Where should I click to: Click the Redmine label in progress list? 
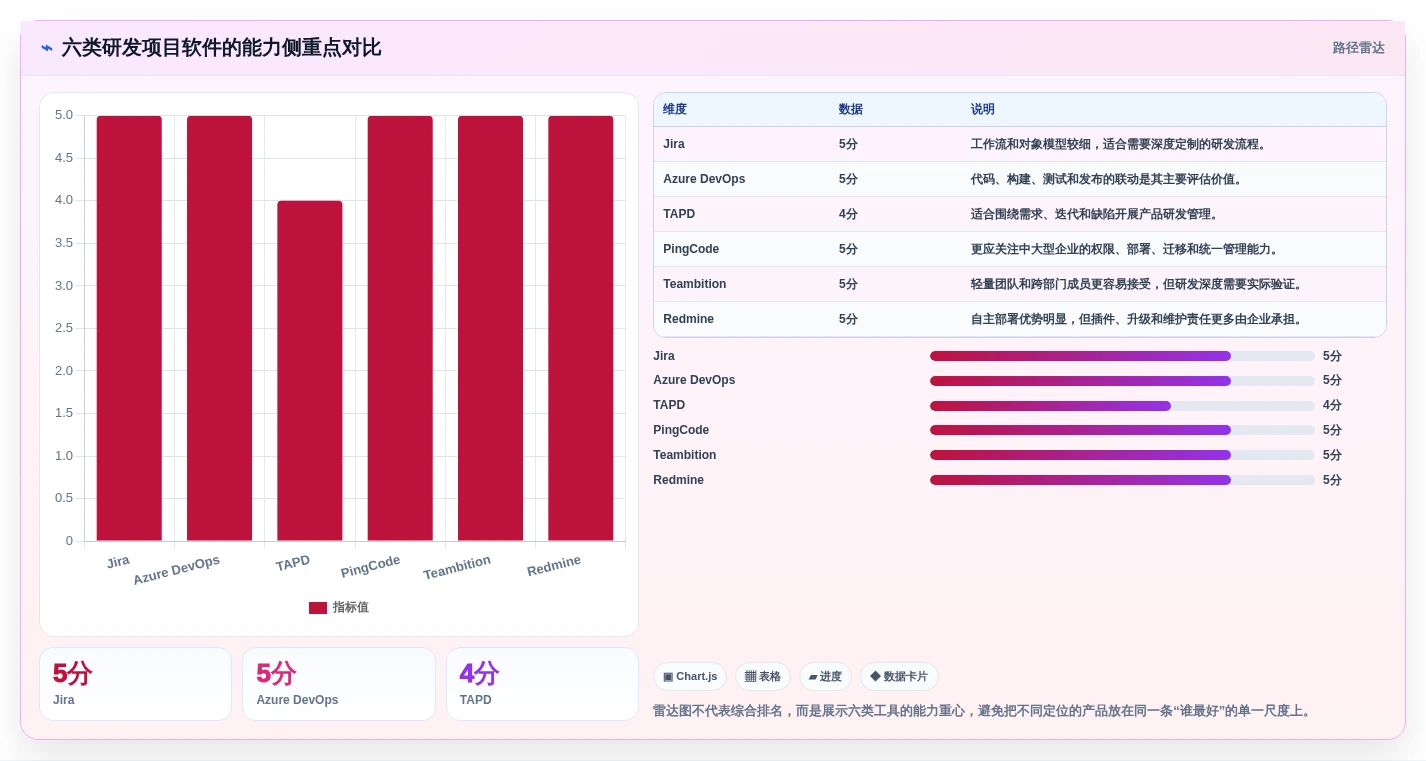pyautogui.click(x=678, y=480)
